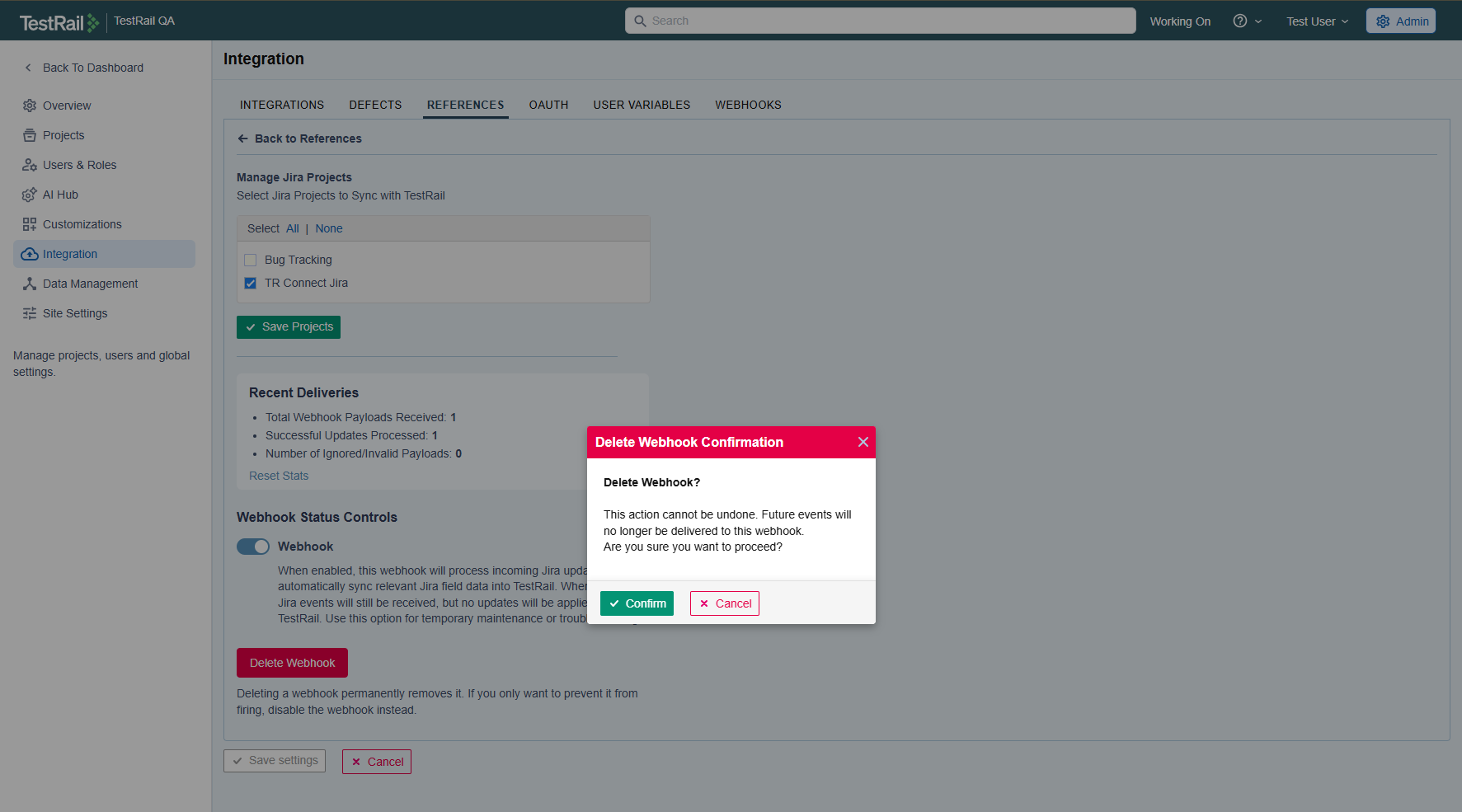Click the Overview gear icon in sidebar
The width and height of the screenshot is (1462, 812).
tap(30, 106)
